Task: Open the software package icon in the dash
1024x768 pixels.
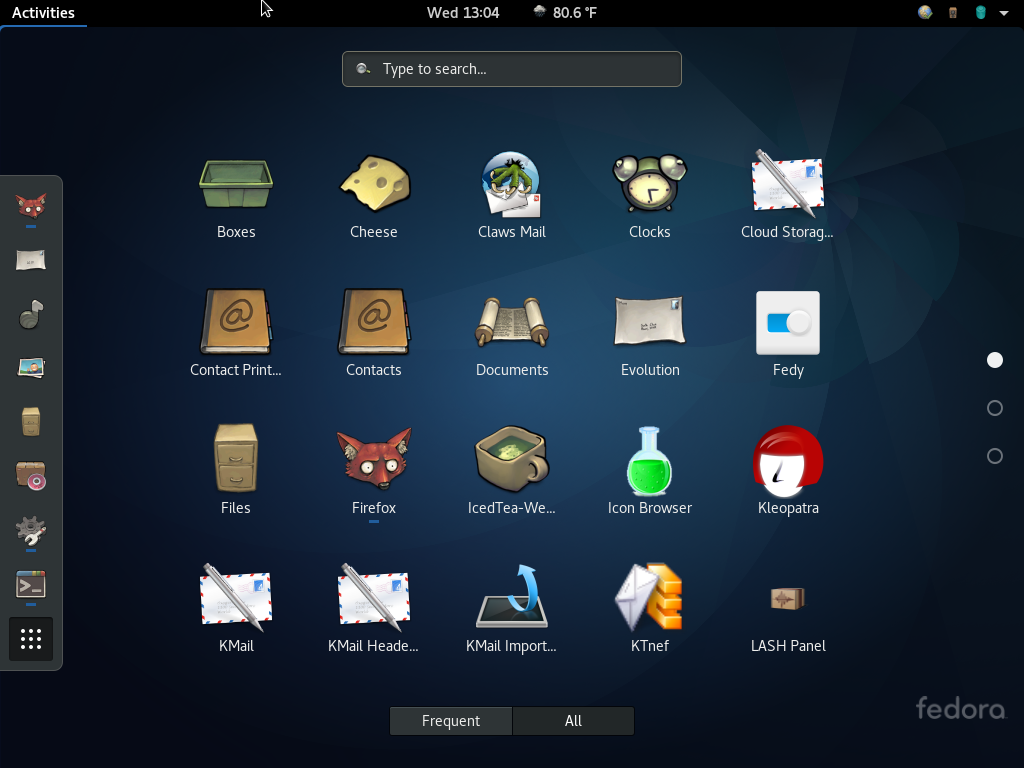Action: pyautogui.click(x=31, y=476)
